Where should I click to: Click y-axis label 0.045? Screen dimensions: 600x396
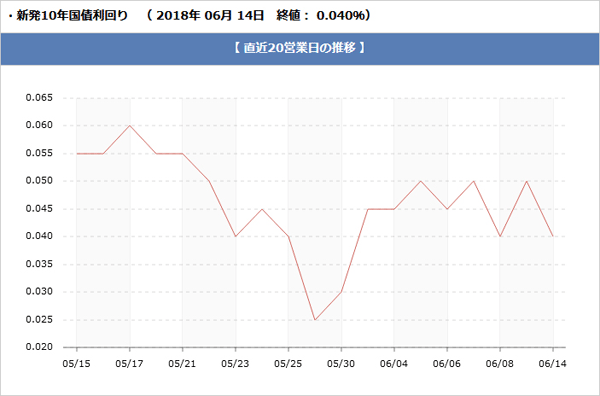point(39,209)
